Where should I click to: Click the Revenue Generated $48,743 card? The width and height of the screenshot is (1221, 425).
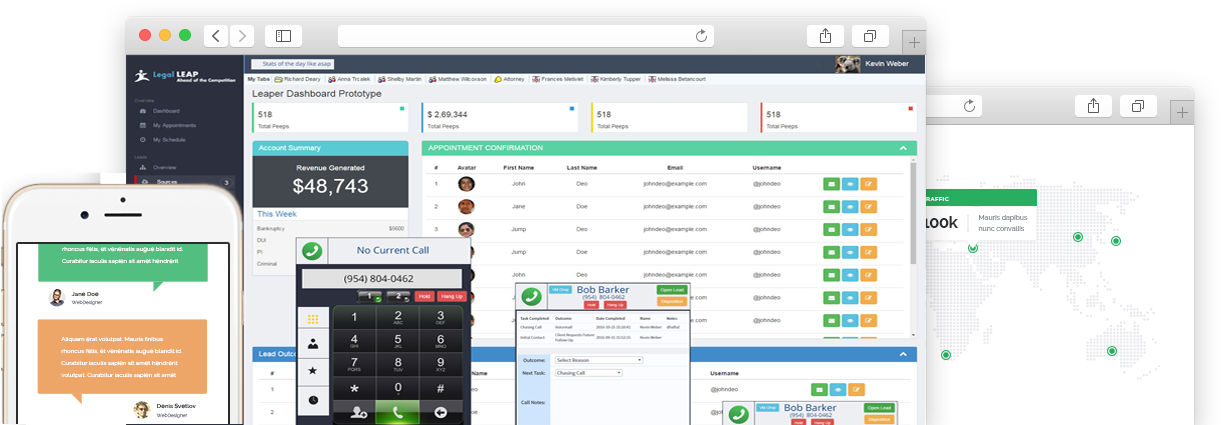(330, 180)
